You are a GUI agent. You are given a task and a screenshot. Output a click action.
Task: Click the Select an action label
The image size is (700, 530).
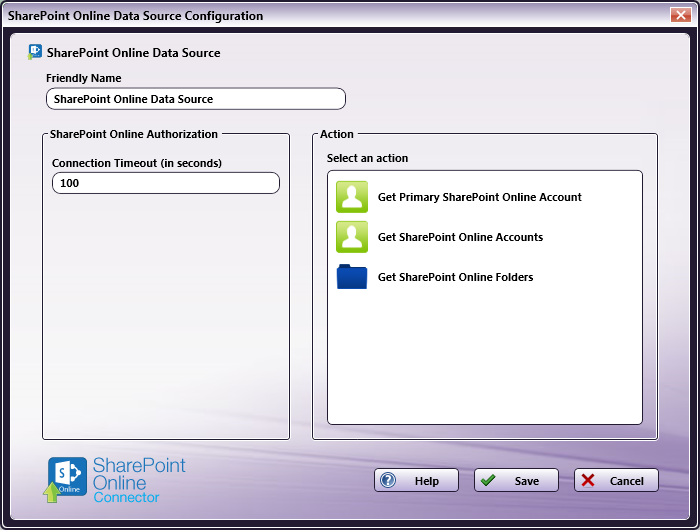point(367,158)
